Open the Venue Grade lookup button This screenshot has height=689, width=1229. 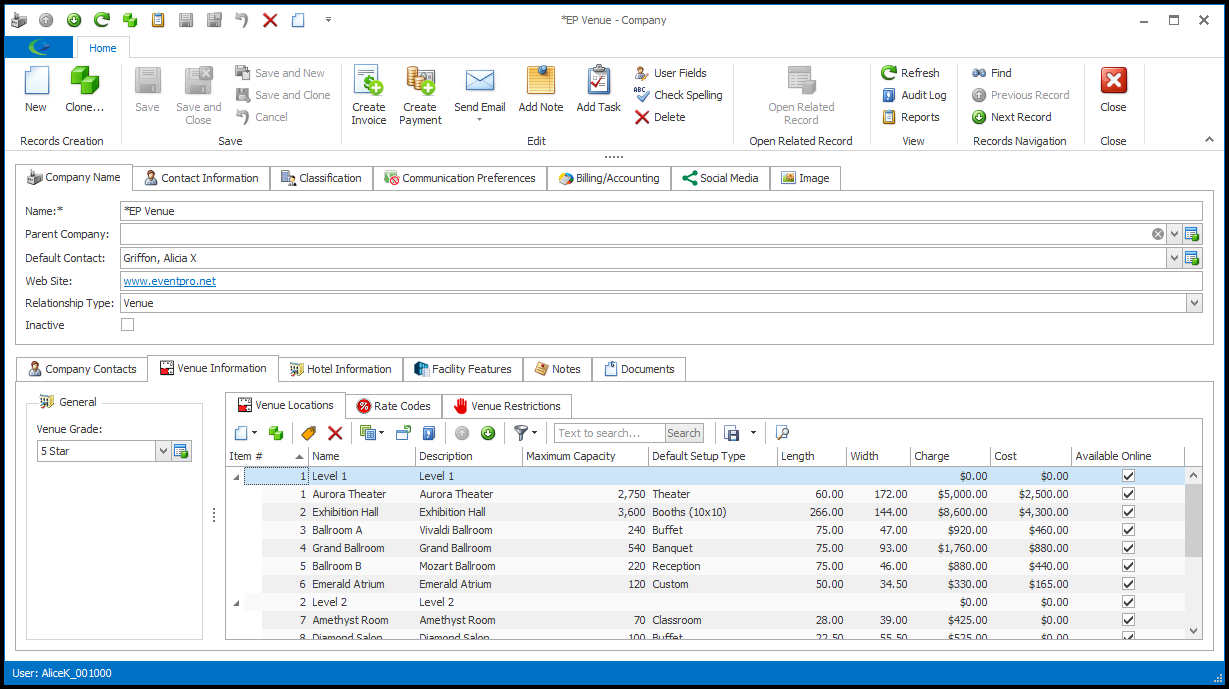[x=181, y=451]
